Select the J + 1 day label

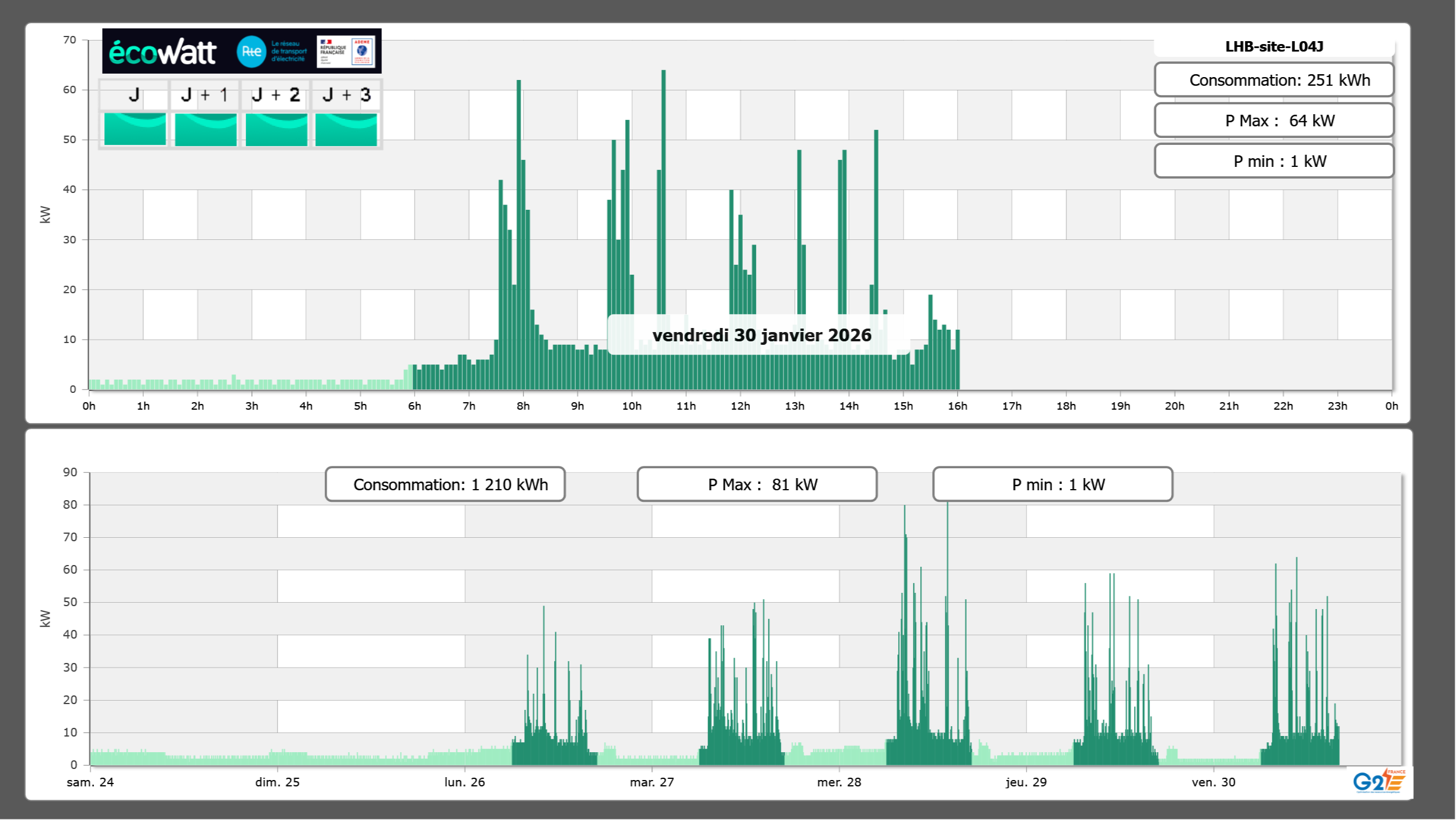[205, 95]
